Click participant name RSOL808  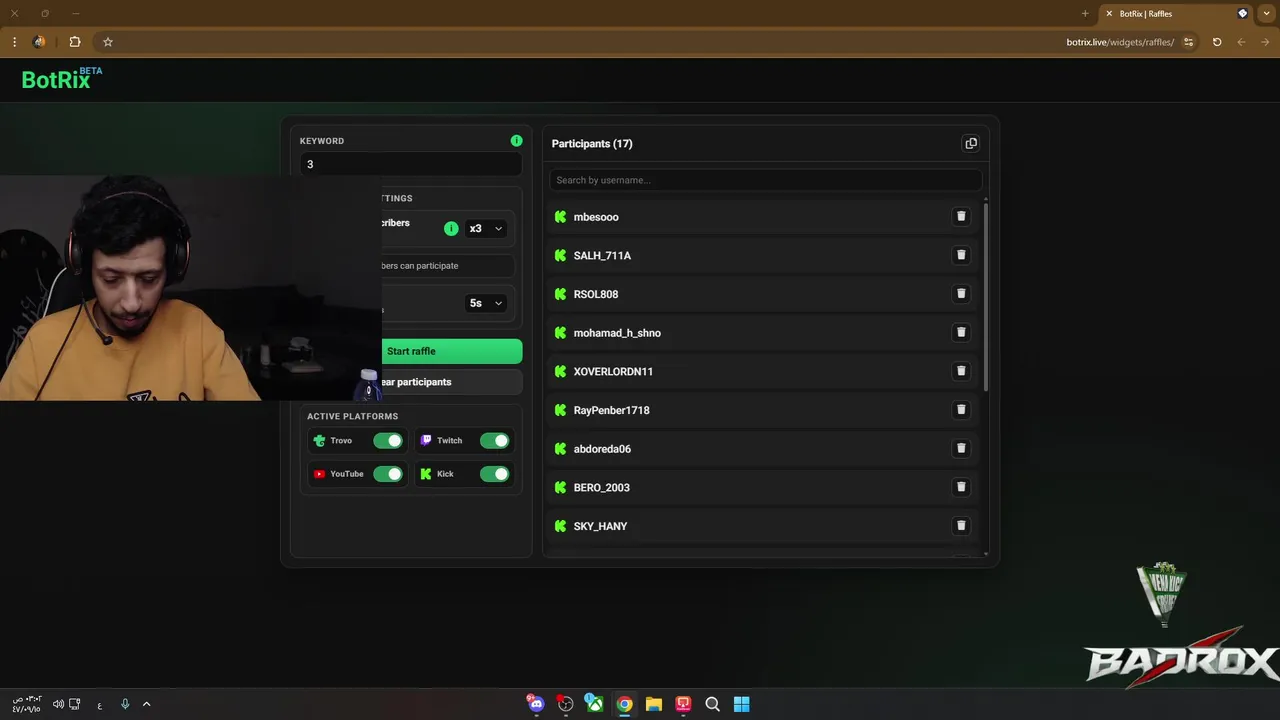(596, 294)
